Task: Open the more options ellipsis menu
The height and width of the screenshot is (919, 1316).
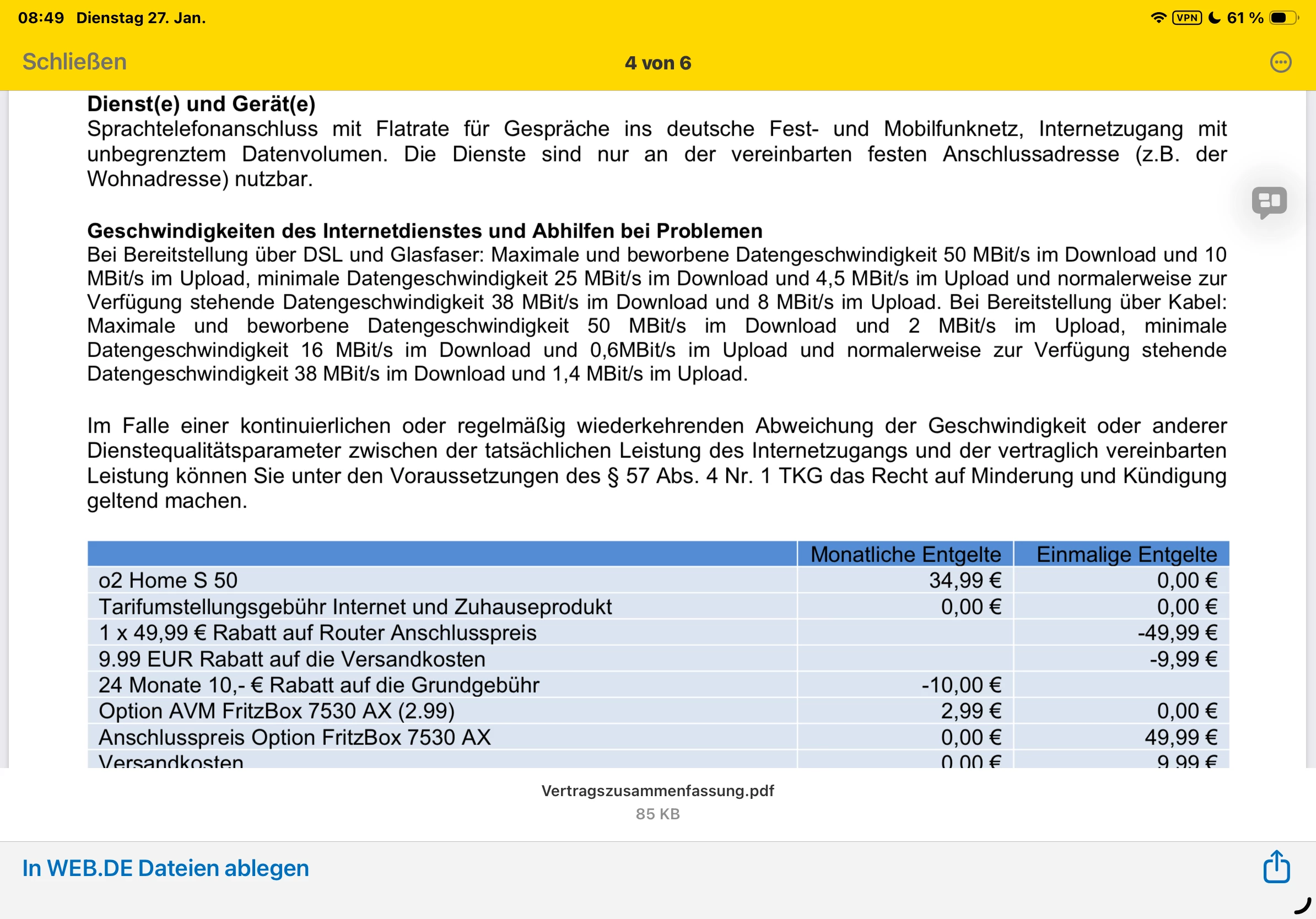Action: tap(1281, 62)
